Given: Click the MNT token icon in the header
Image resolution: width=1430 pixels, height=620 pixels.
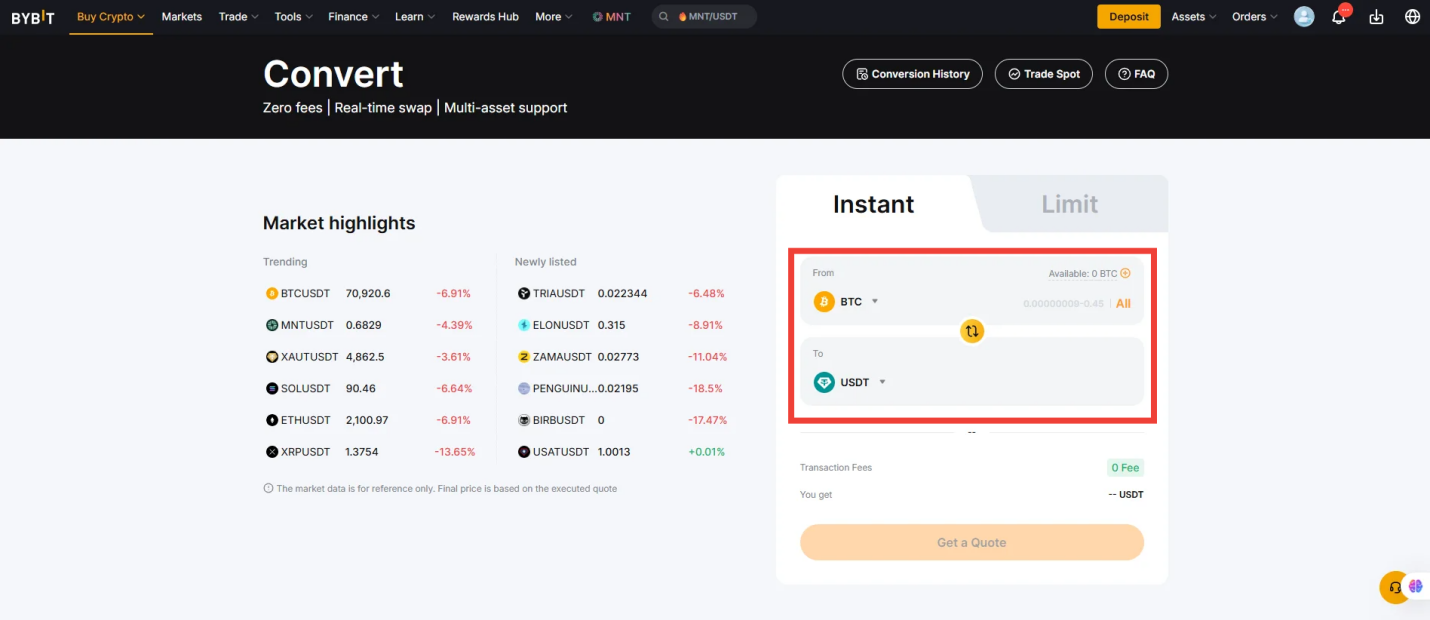Looking at the screenshot, I should point(596,16).
